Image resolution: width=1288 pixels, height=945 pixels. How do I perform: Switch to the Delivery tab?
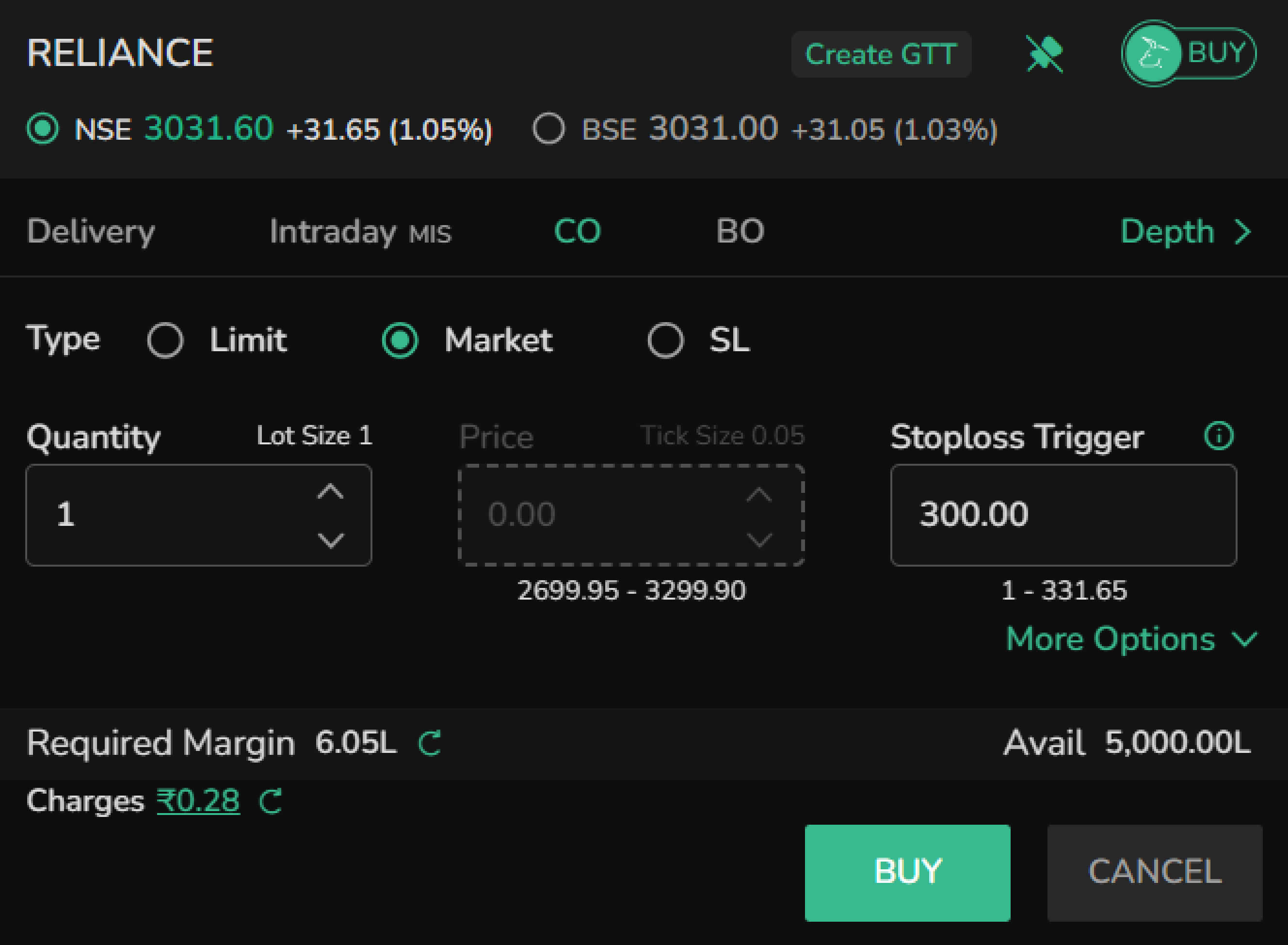(x=91, y=232)
